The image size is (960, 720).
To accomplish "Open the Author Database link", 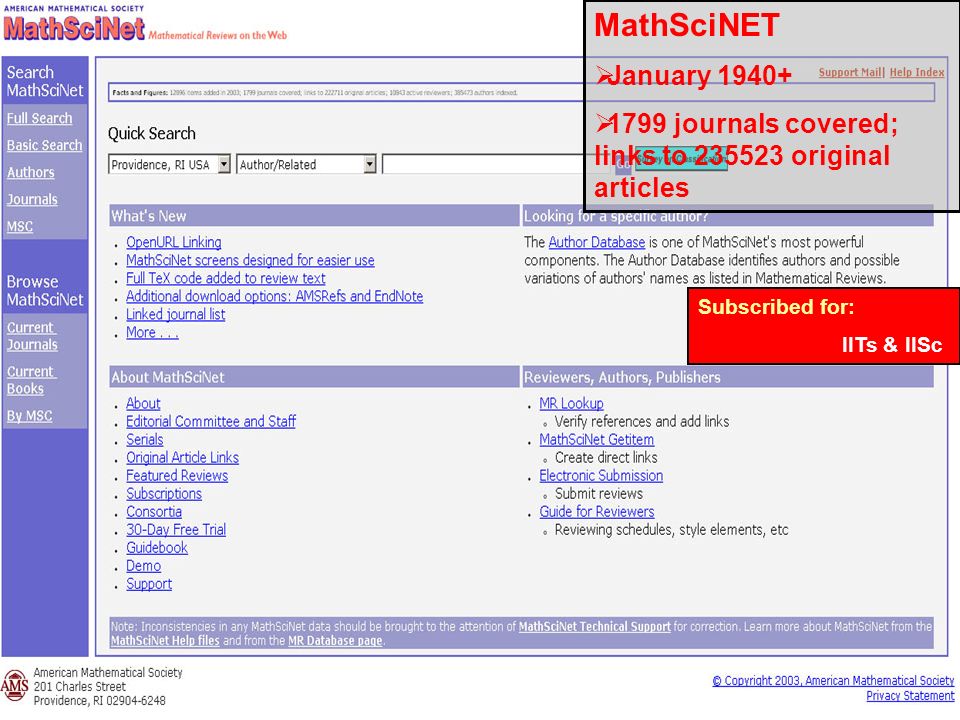I will pos(597,242).
